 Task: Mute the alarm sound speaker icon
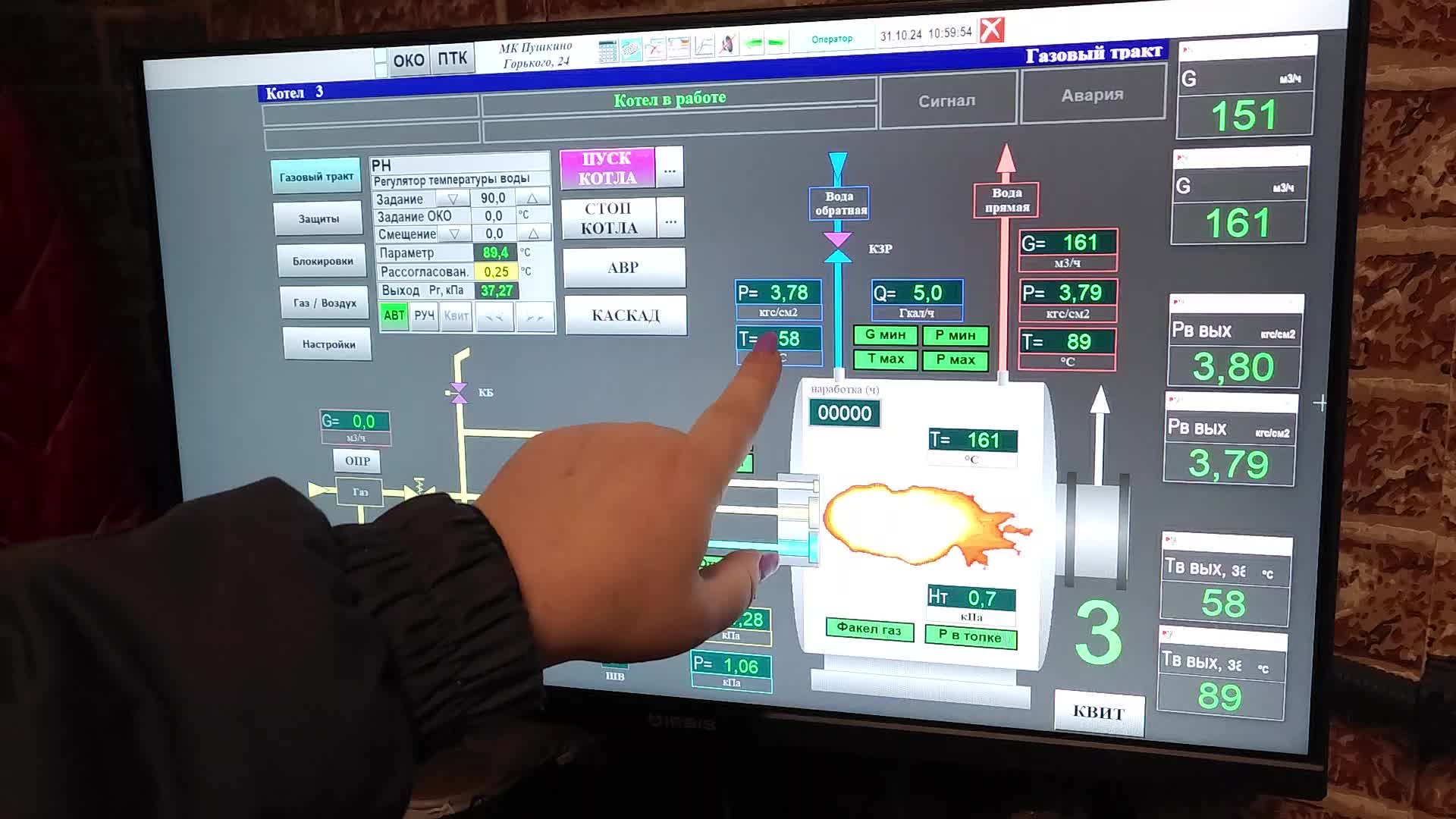click(x=727, y=44)
